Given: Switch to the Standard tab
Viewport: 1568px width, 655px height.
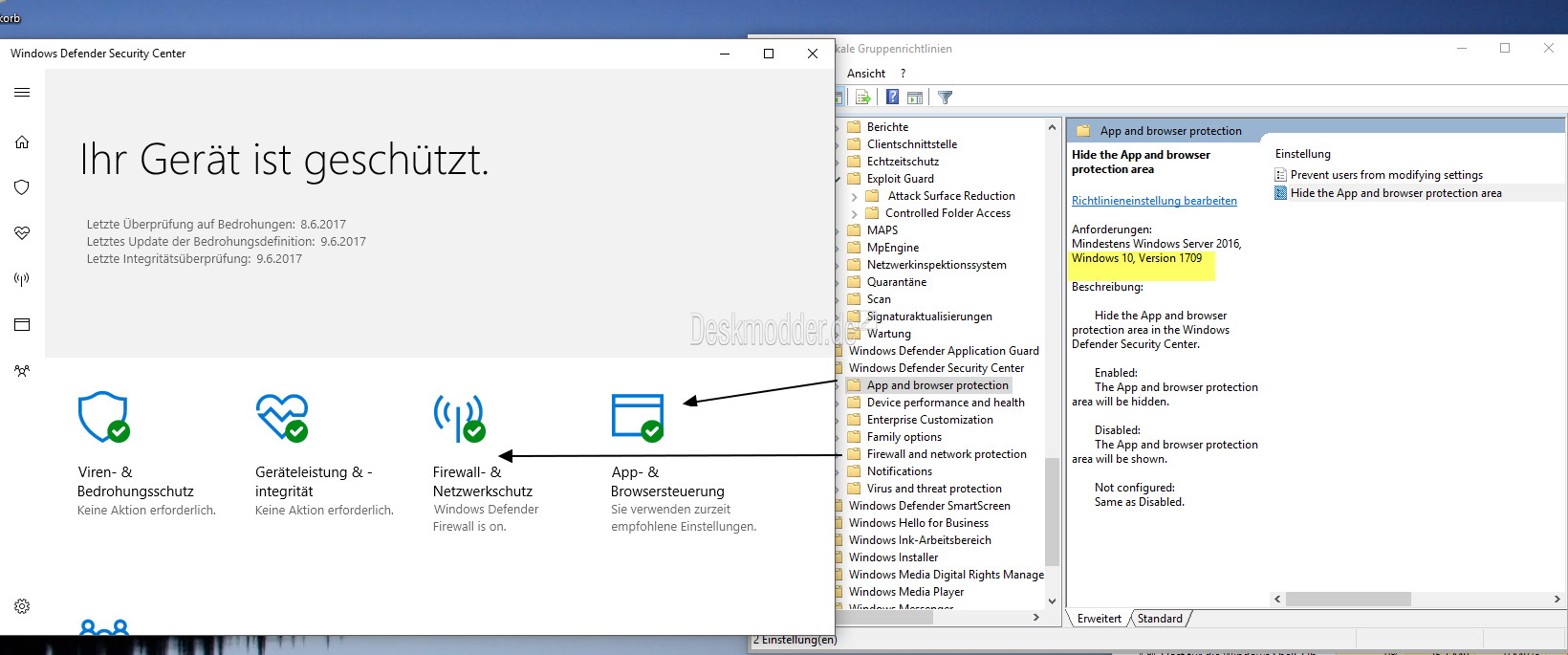Looking at the screenshot, I should click(1160, 619).
